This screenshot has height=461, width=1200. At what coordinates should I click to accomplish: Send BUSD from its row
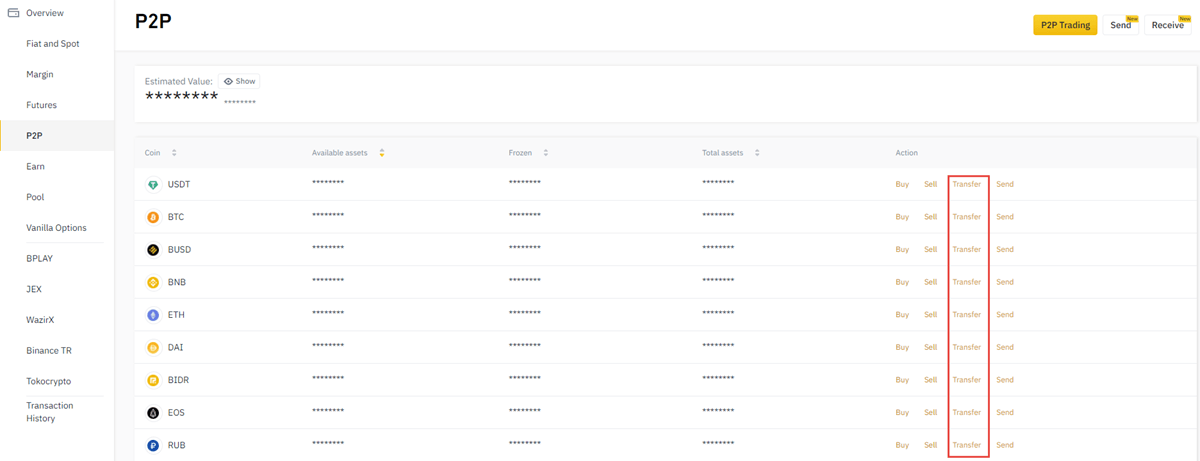(1005, 250)
